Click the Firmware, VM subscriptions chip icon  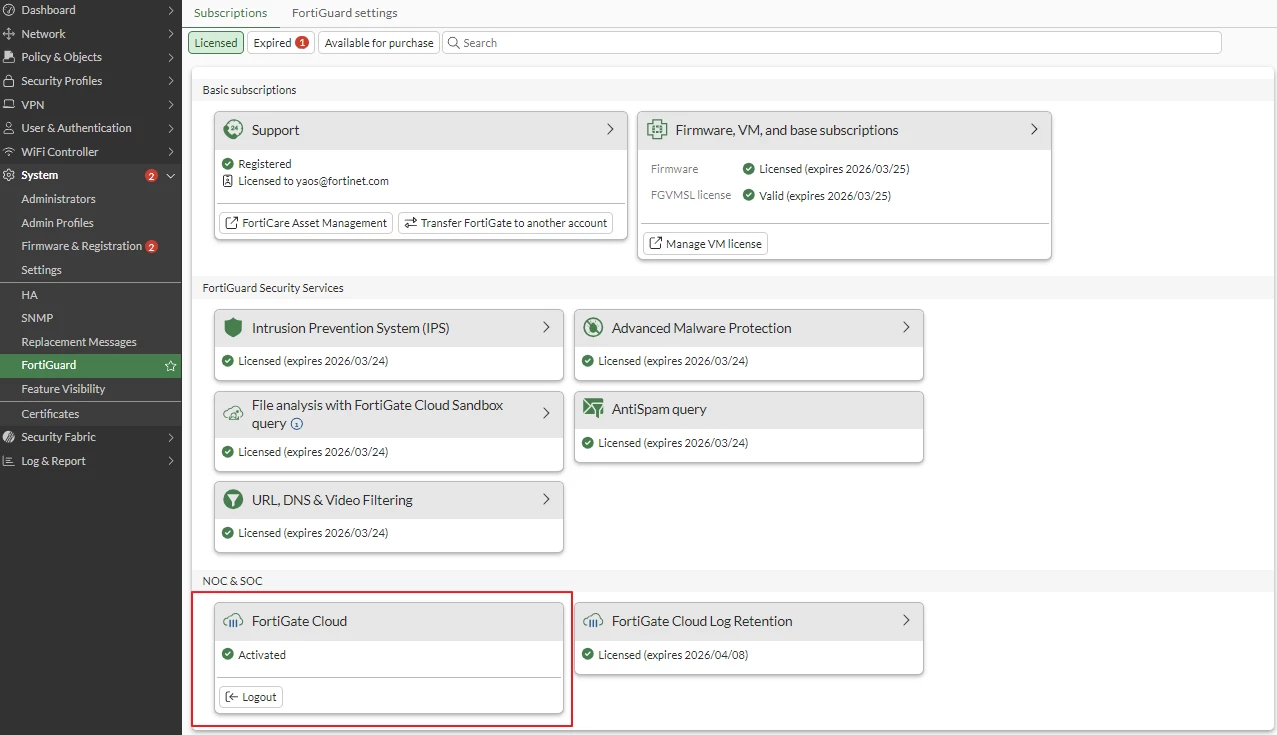tap(657, 130)
